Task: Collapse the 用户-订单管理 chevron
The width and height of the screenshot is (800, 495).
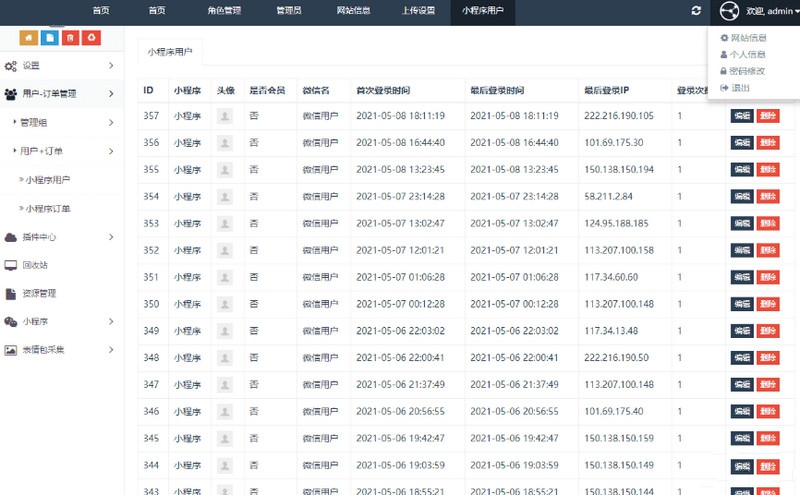Action: click(111, 94)
